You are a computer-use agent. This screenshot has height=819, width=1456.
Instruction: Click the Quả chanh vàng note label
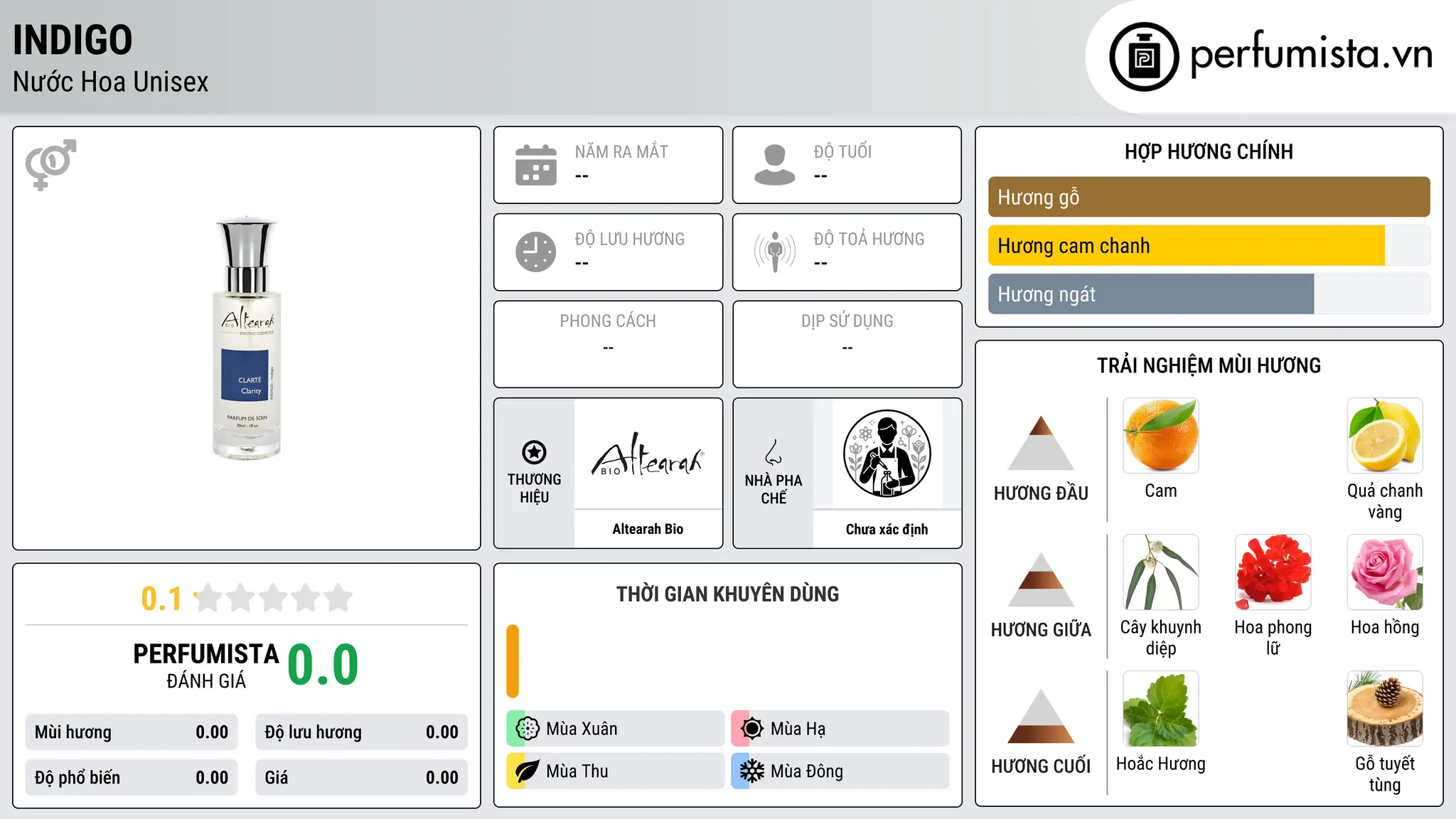tap(1385, 501)
